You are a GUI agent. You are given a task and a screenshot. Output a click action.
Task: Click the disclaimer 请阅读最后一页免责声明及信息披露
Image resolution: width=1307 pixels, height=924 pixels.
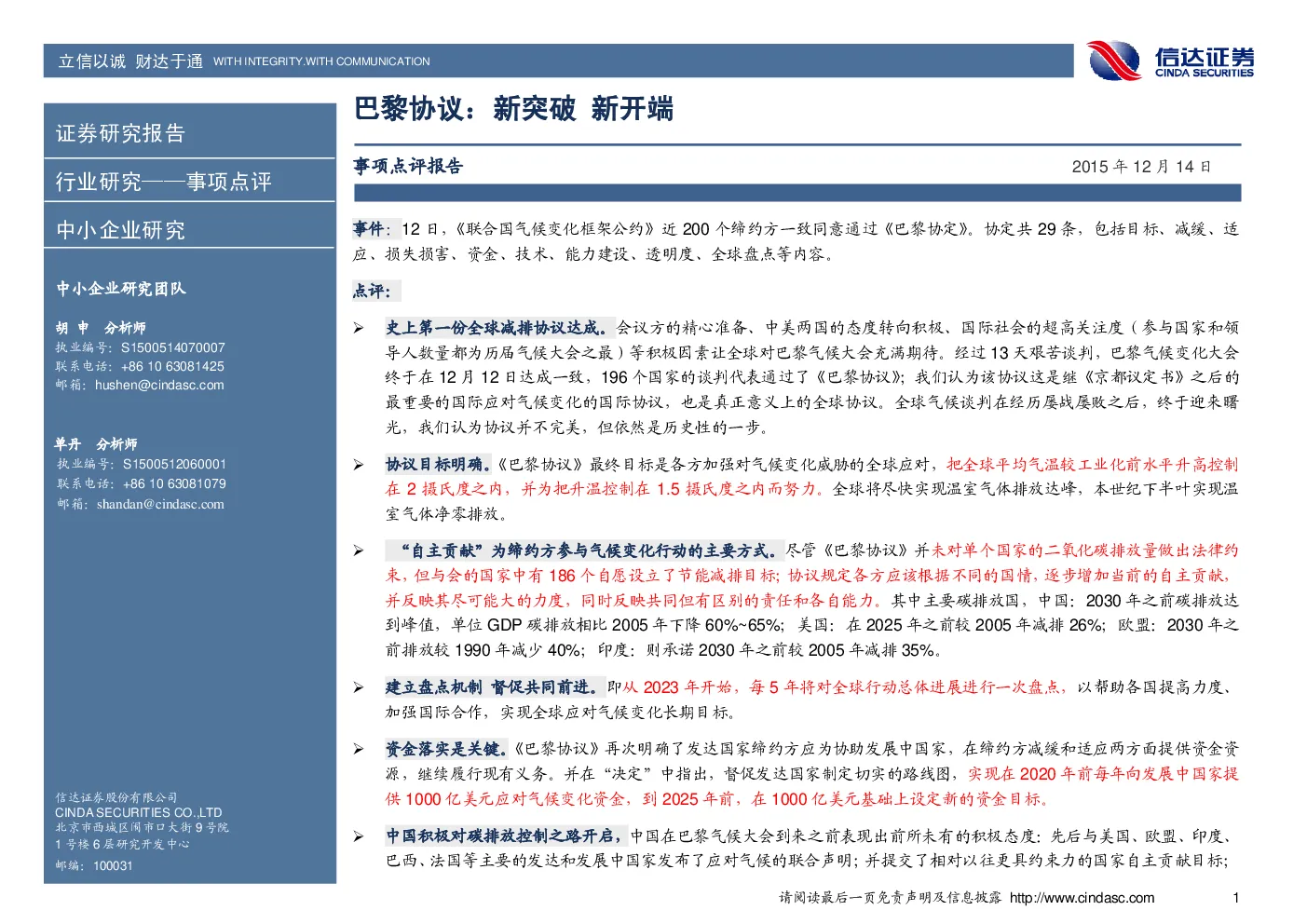coord(891,898)
